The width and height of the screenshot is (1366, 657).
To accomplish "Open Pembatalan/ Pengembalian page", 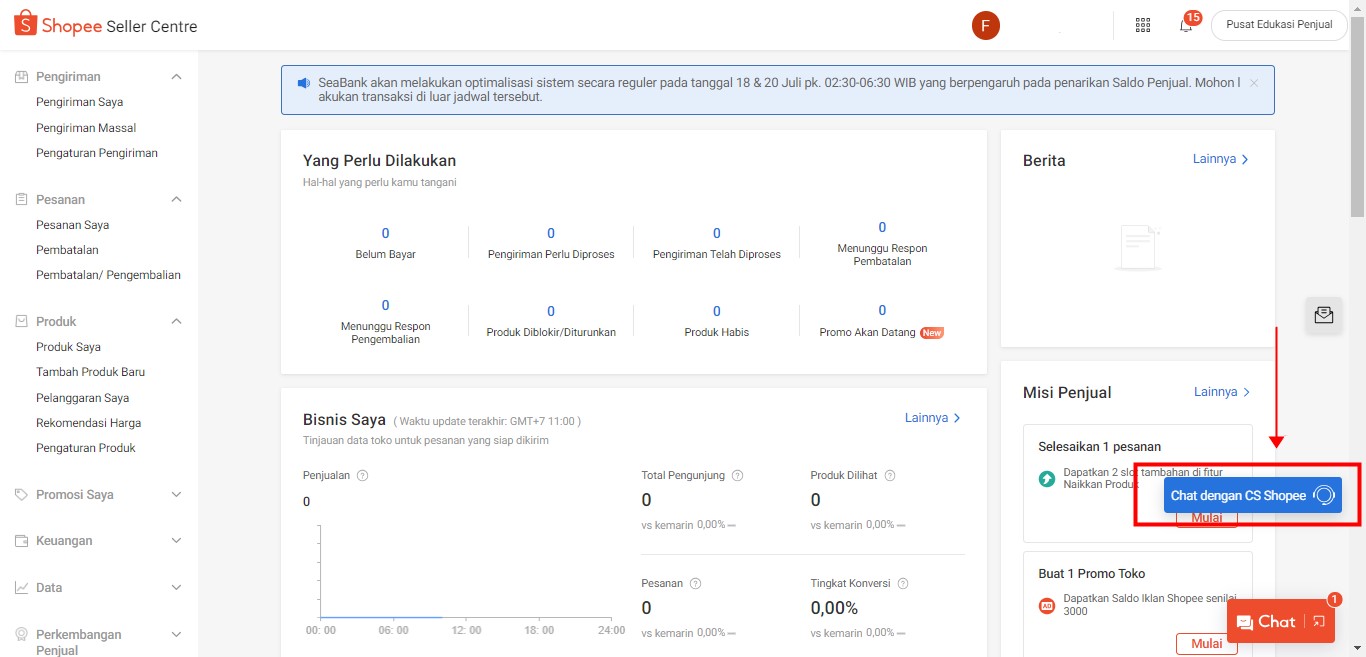I will [x=109, y=275].
